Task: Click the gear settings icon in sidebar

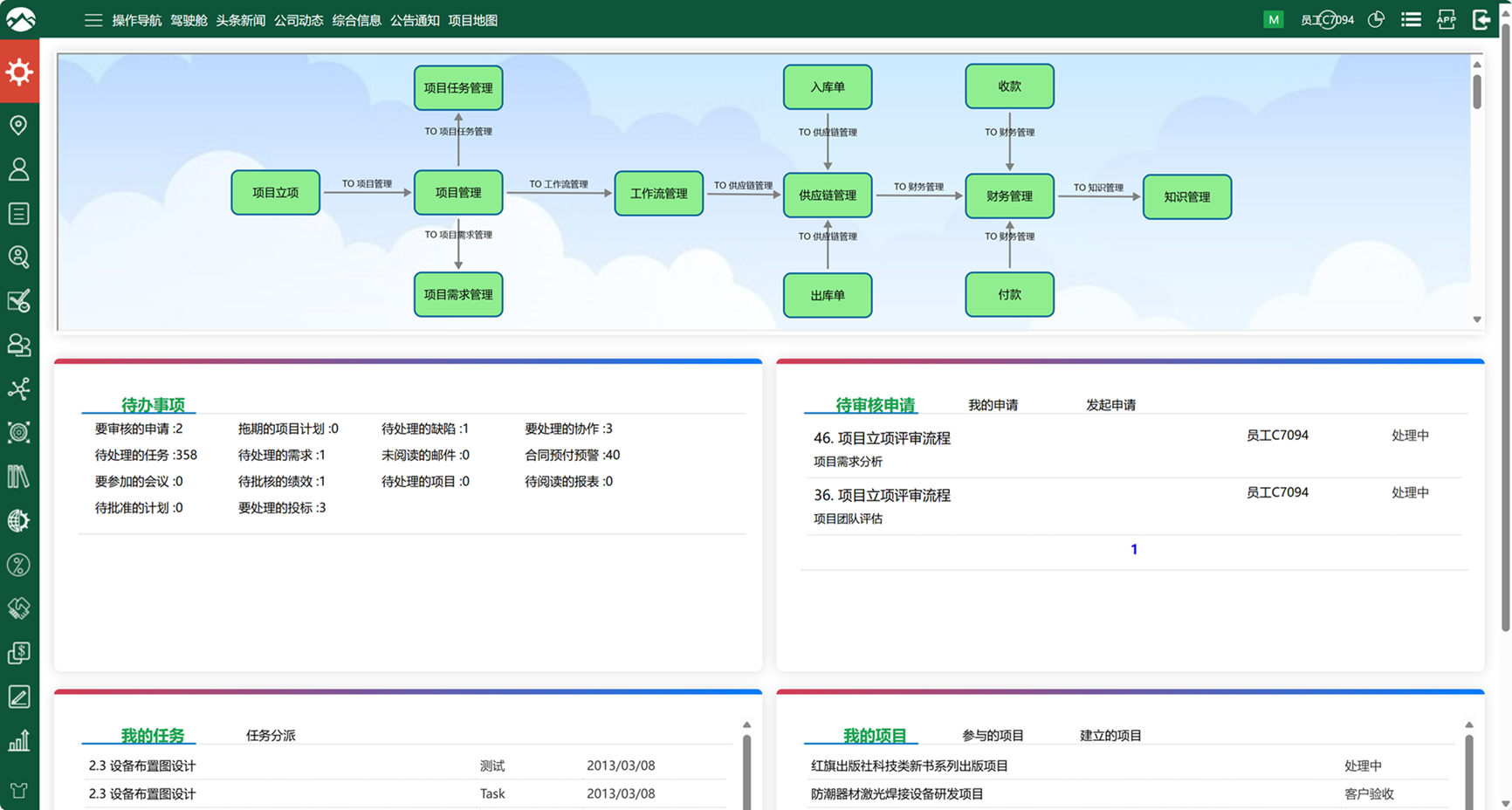Action: [19, 72]
